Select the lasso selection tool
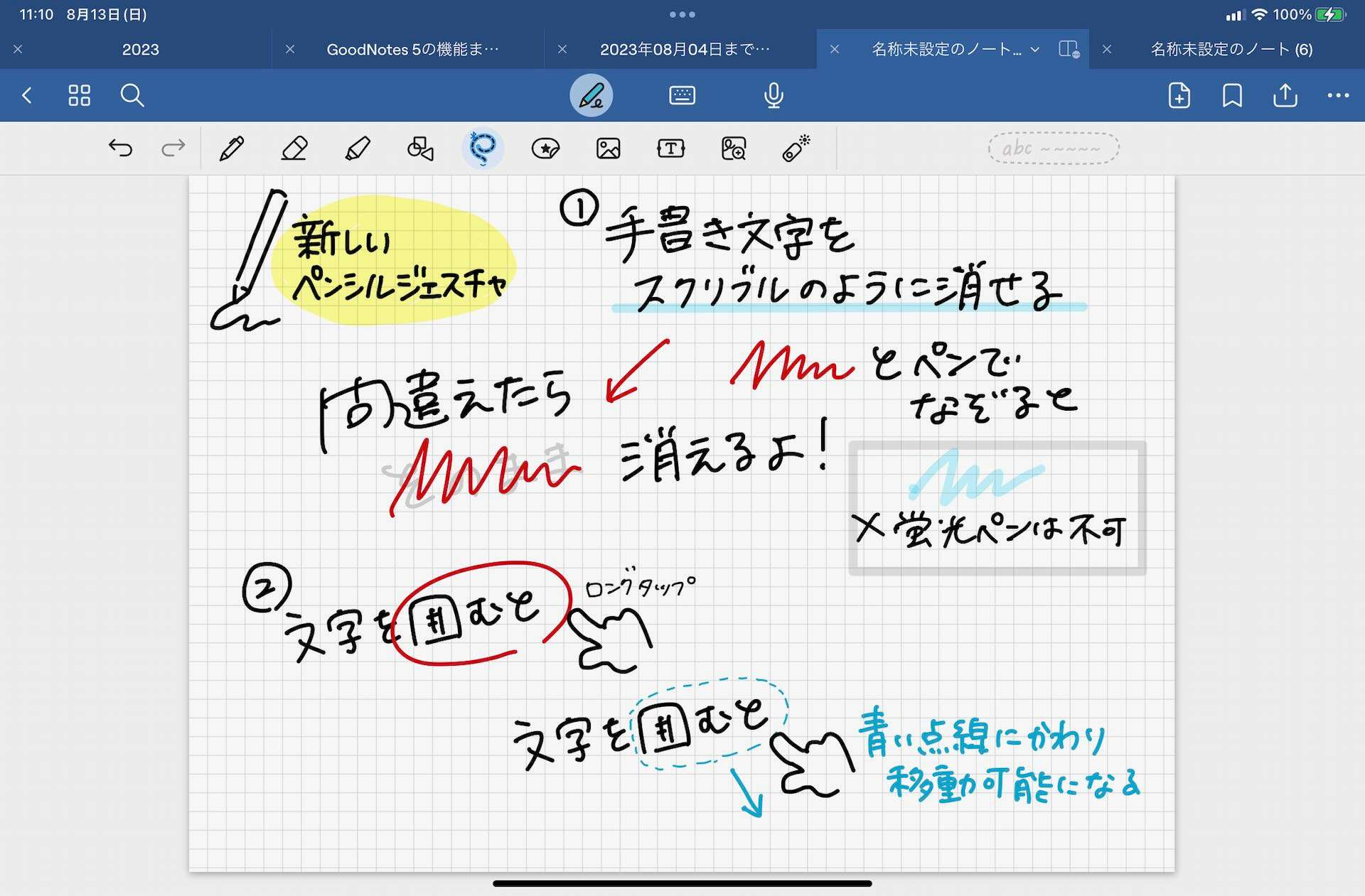1365x896 pixels. click(482, 149)
